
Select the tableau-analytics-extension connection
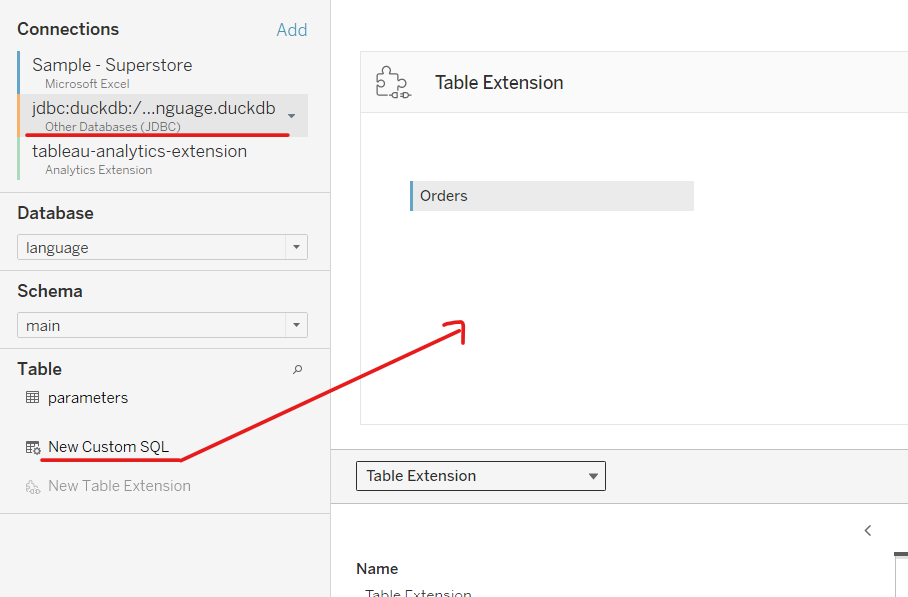(139, 152)
